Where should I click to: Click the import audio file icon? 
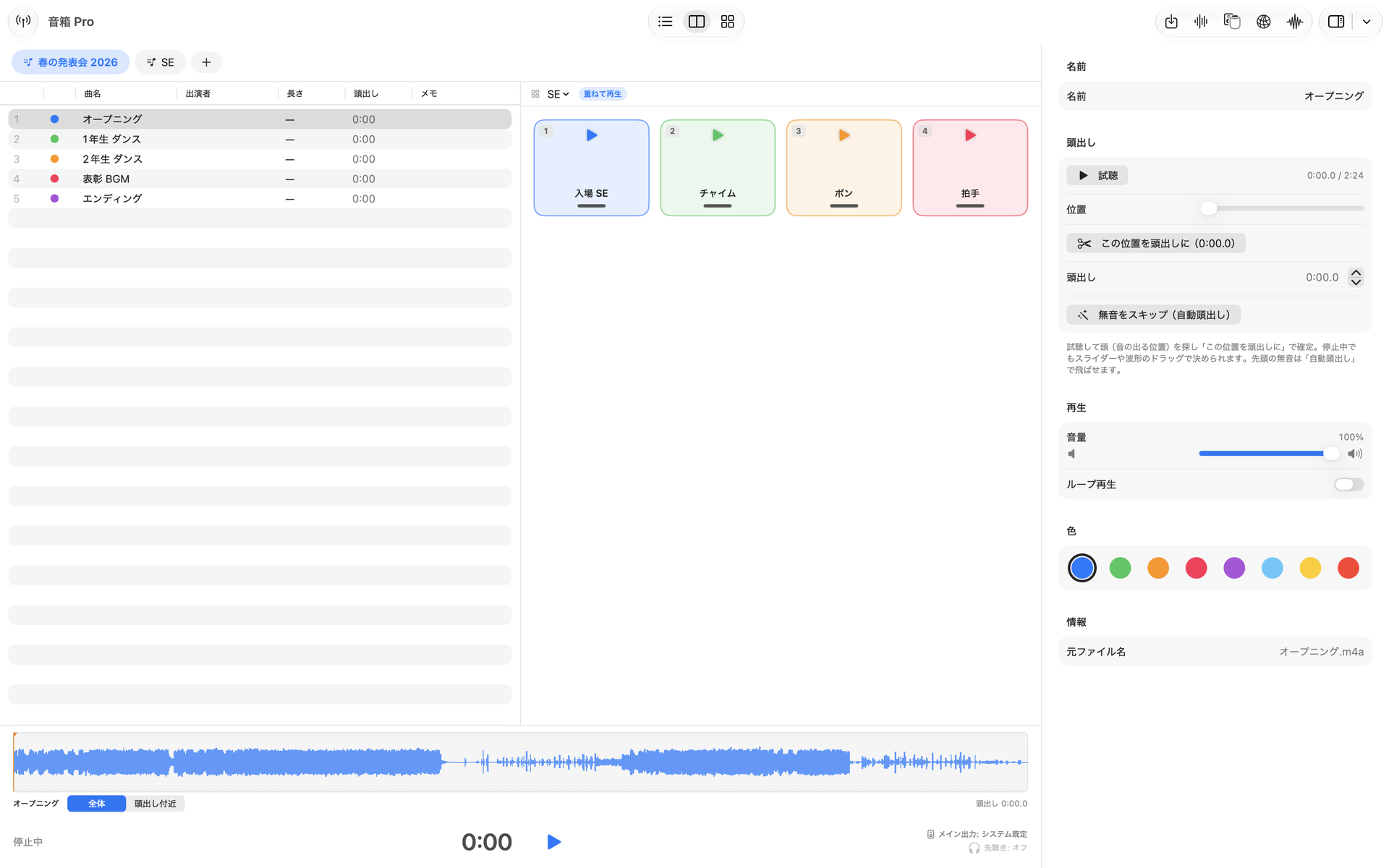pyautogui.click(x=1171, y=22)
